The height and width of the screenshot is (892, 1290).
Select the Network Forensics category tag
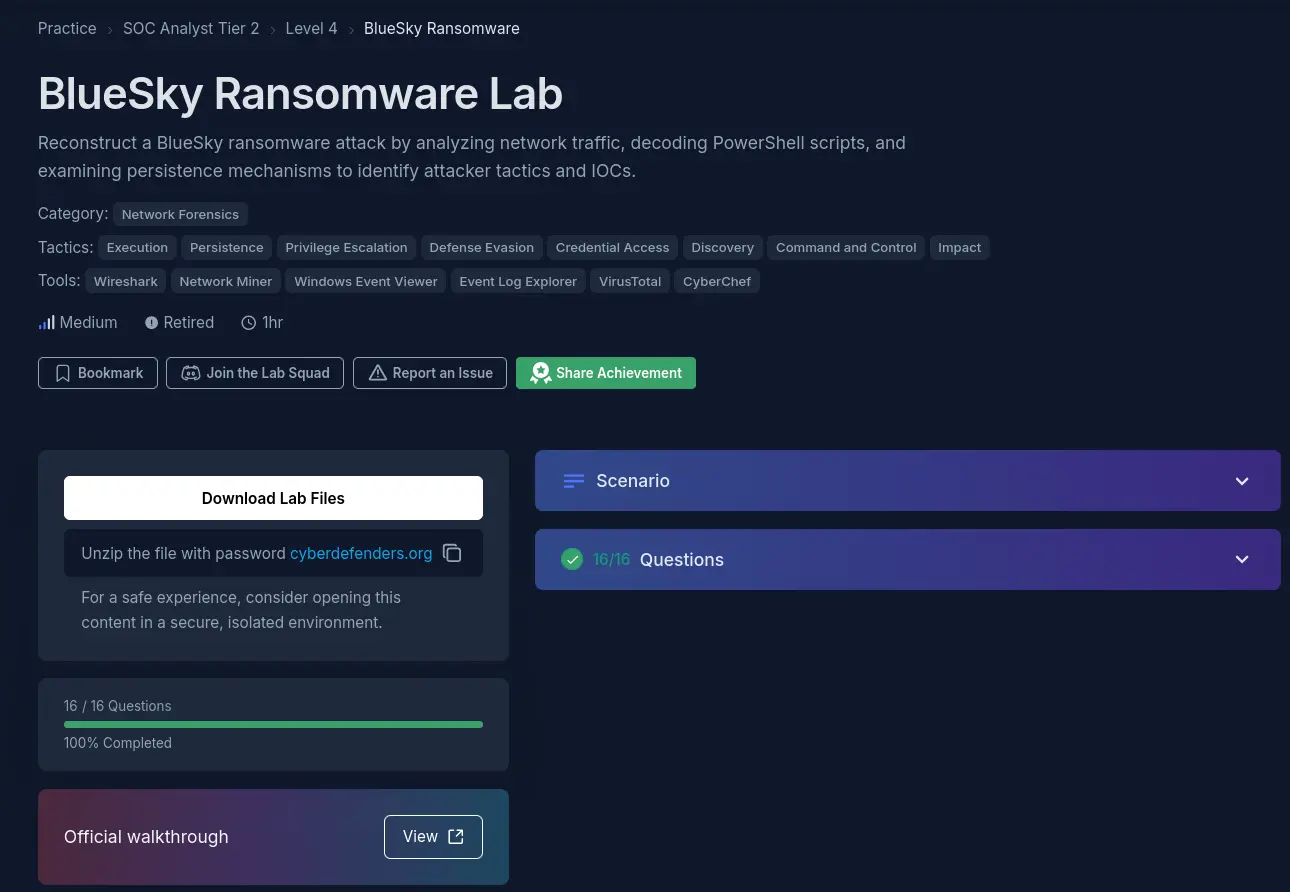(180, 214)
